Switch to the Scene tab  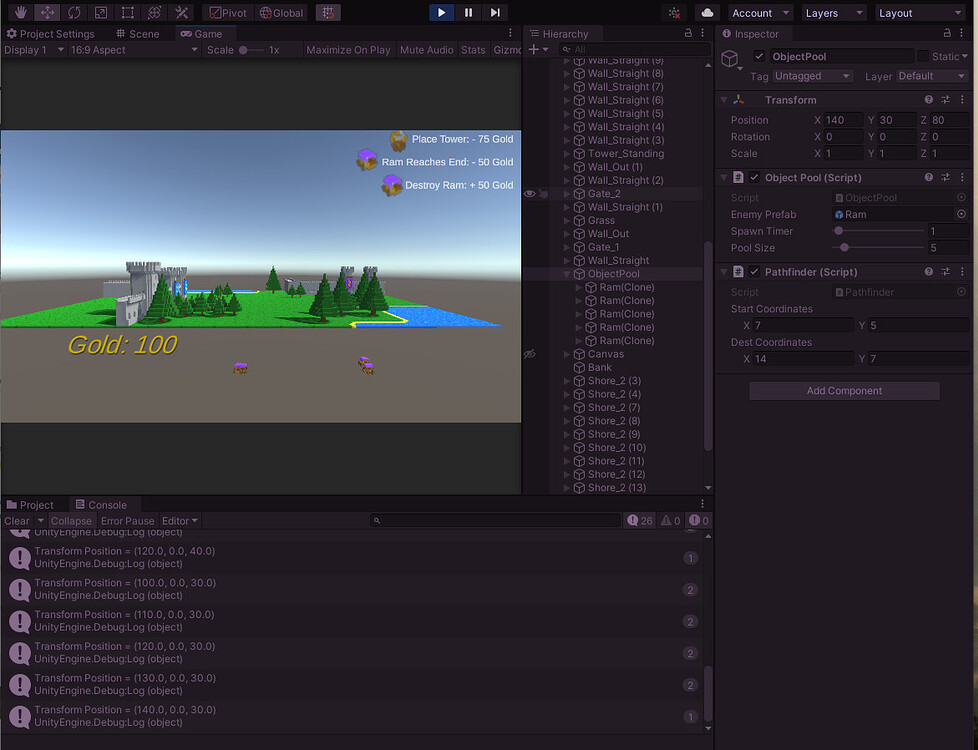coord(140,33)
